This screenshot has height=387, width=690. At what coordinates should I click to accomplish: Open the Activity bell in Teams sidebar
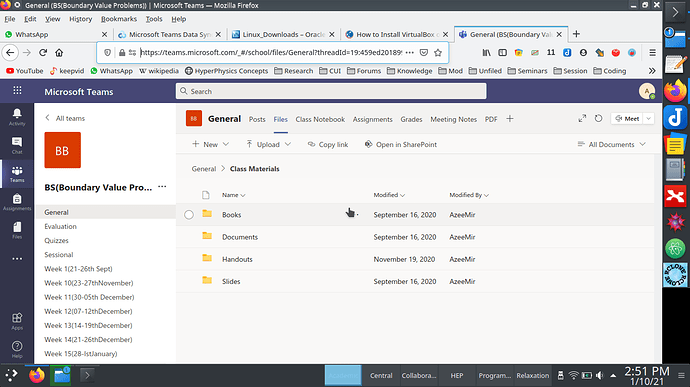click(17, 117)
